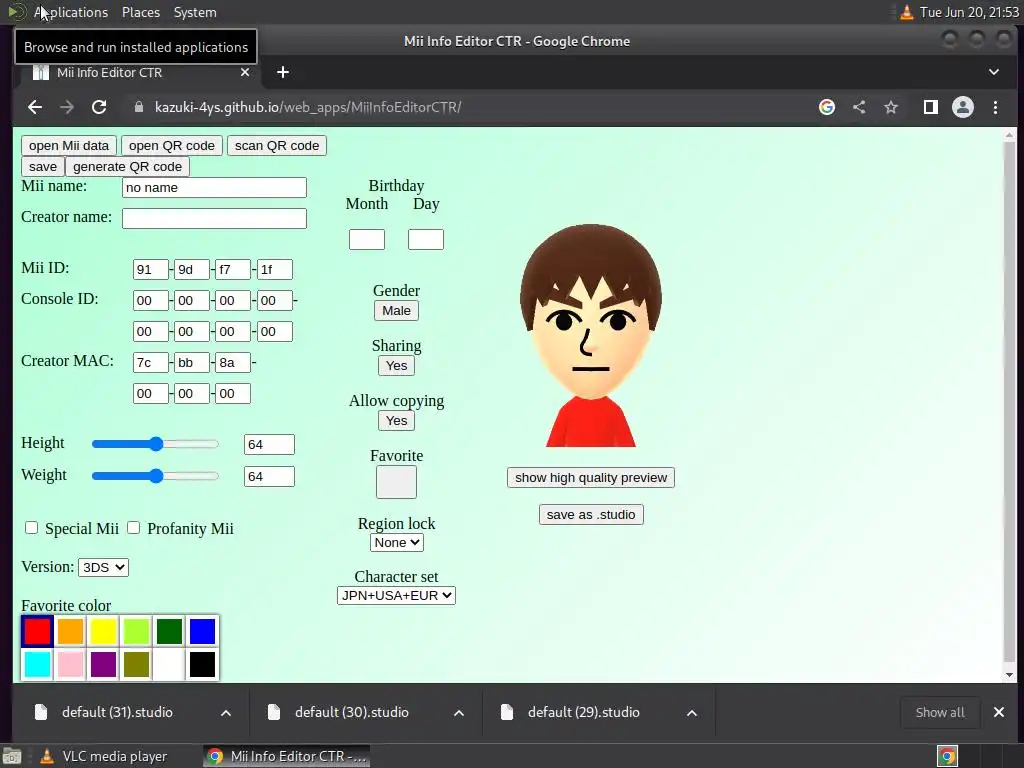
Task: Select the blue favorite color swatch
Action: [202, 632]
